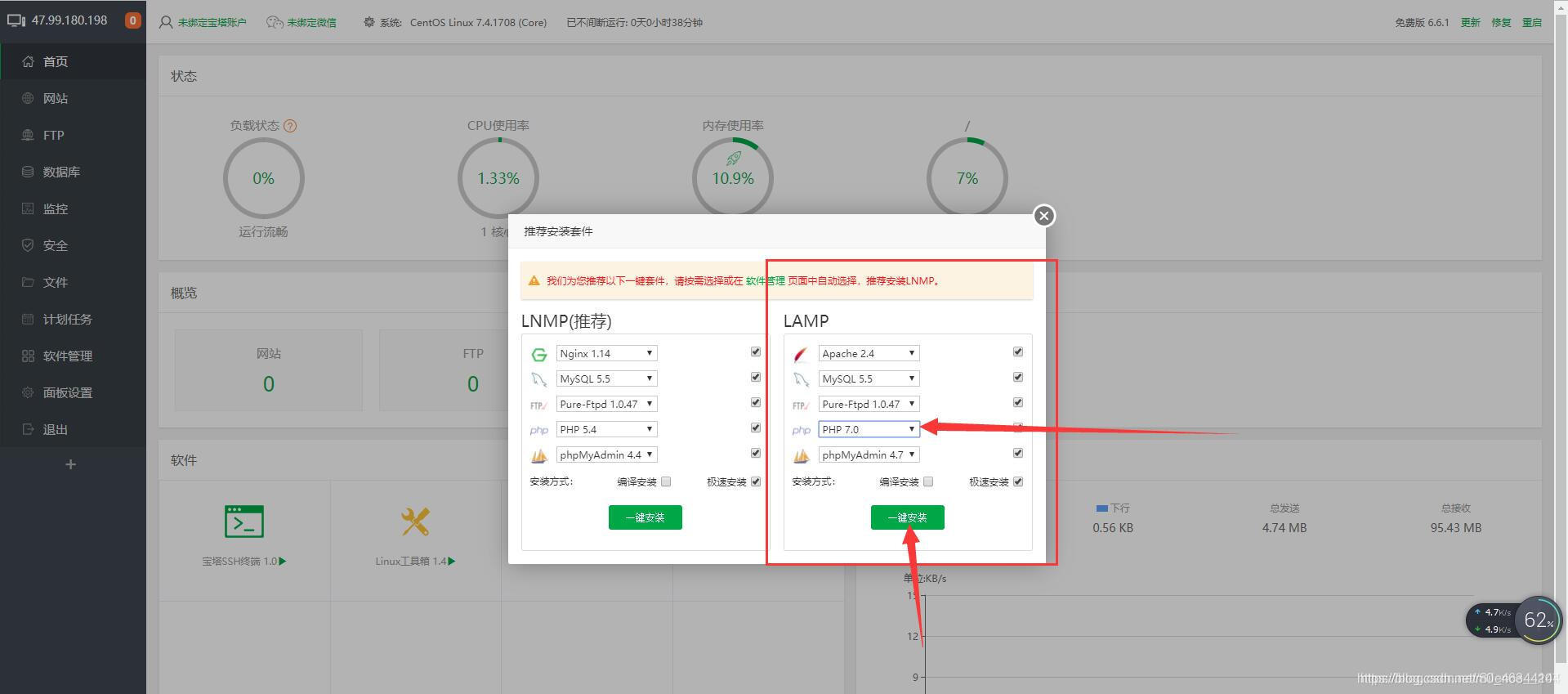Click the 内存使用率 10.9% gauge

733,178
